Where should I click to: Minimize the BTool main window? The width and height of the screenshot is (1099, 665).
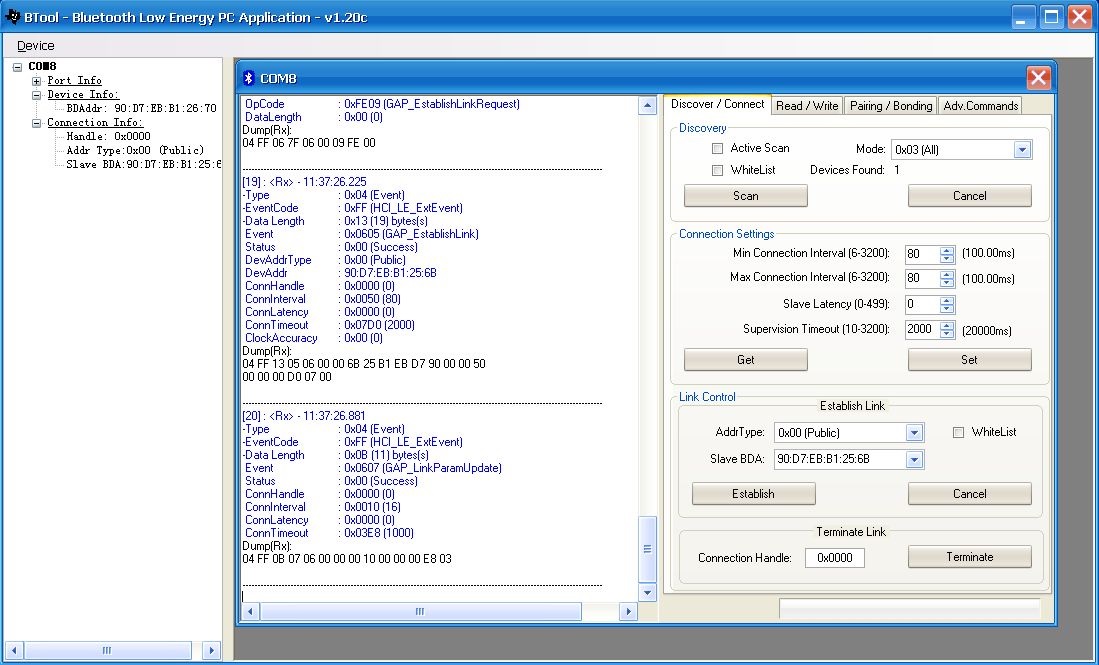1023,18
